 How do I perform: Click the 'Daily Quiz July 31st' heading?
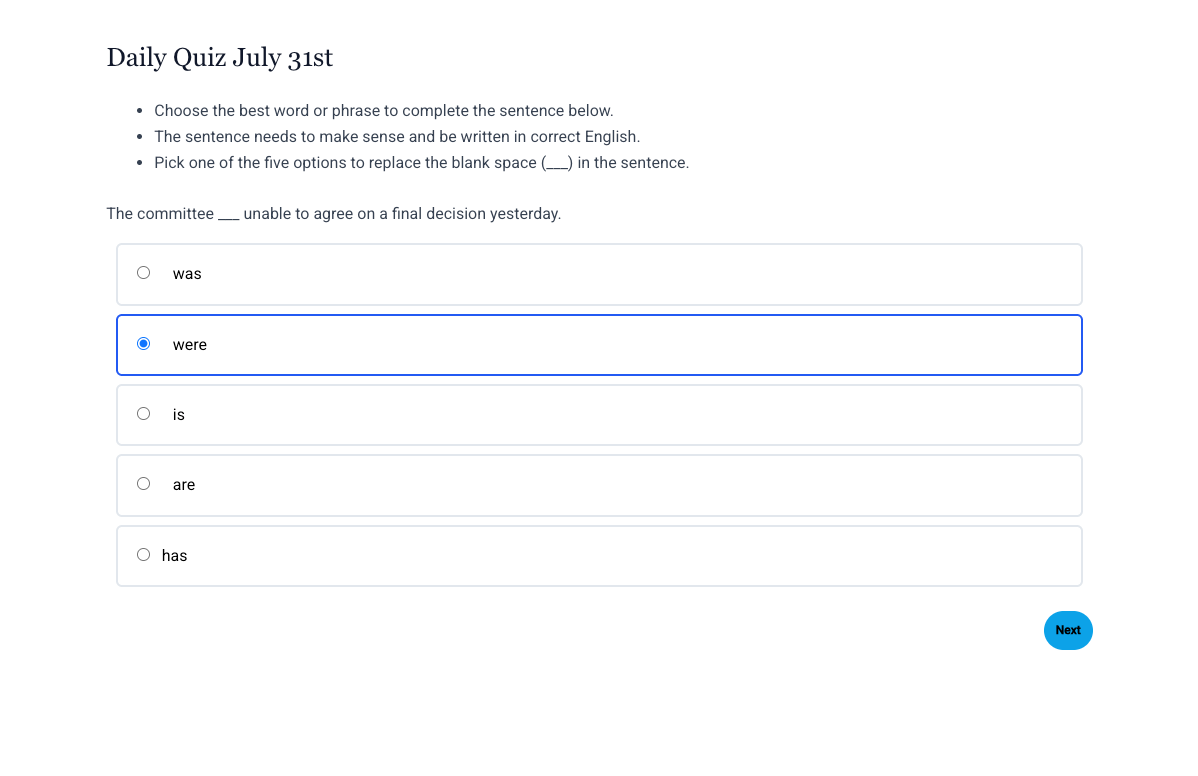pos(219,58)
